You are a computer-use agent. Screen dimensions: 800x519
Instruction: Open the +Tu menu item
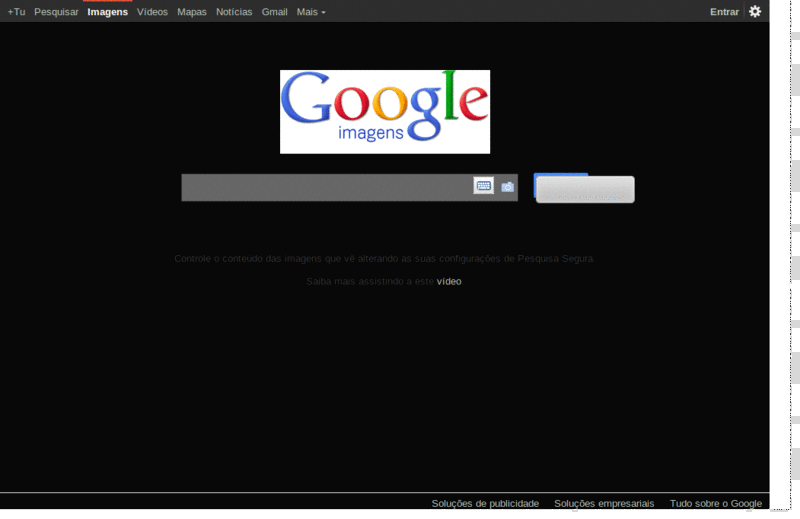[16, 12]
